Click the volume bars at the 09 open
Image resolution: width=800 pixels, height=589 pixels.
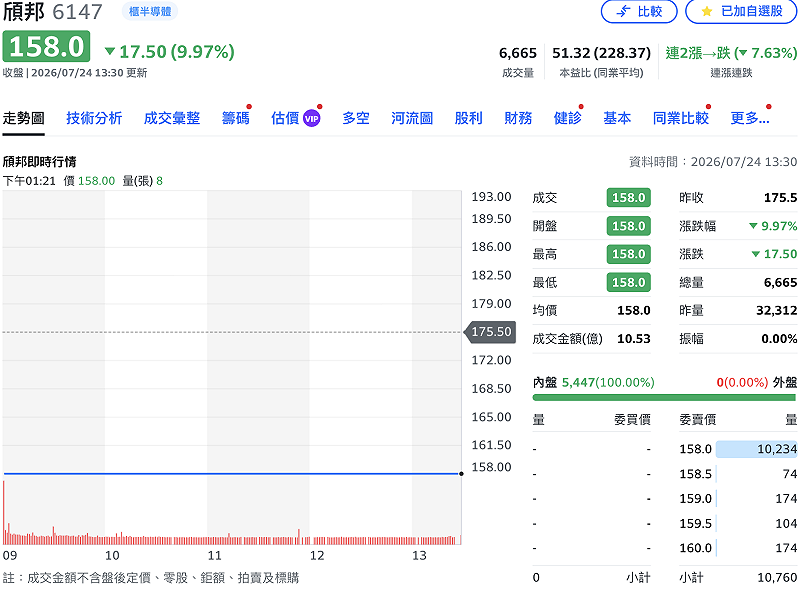tap(6, 513)
